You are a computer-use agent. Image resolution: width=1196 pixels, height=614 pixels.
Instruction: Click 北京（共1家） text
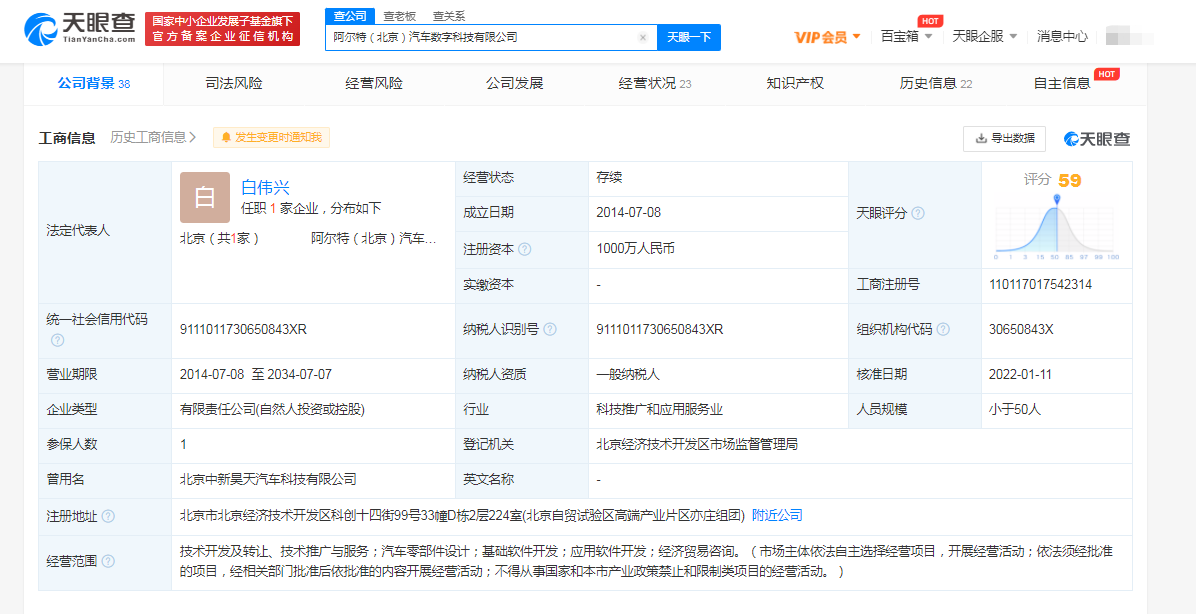pos(220,238)
